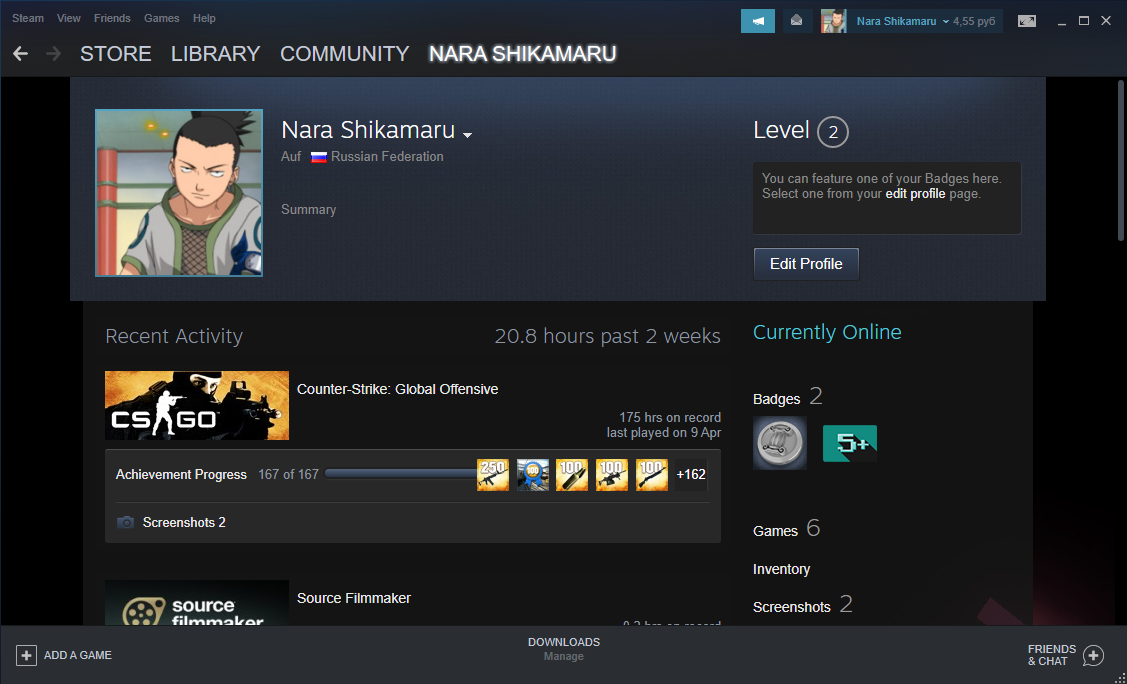Click 'last played on 9 Apr' text
Screen dimensions: 1127x684
(x=663, y=433)
